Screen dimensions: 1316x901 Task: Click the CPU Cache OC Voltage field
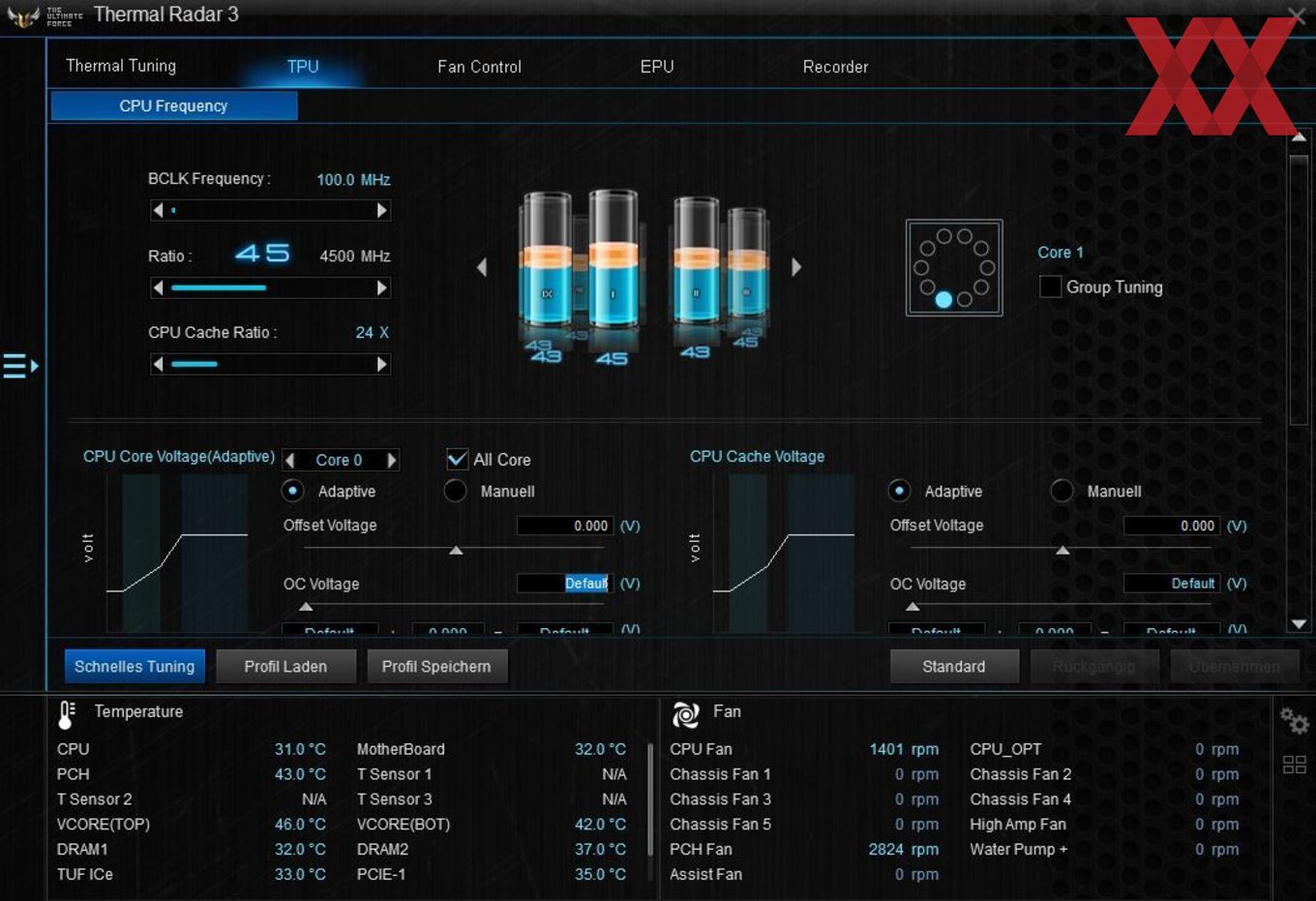point(1171,584)
